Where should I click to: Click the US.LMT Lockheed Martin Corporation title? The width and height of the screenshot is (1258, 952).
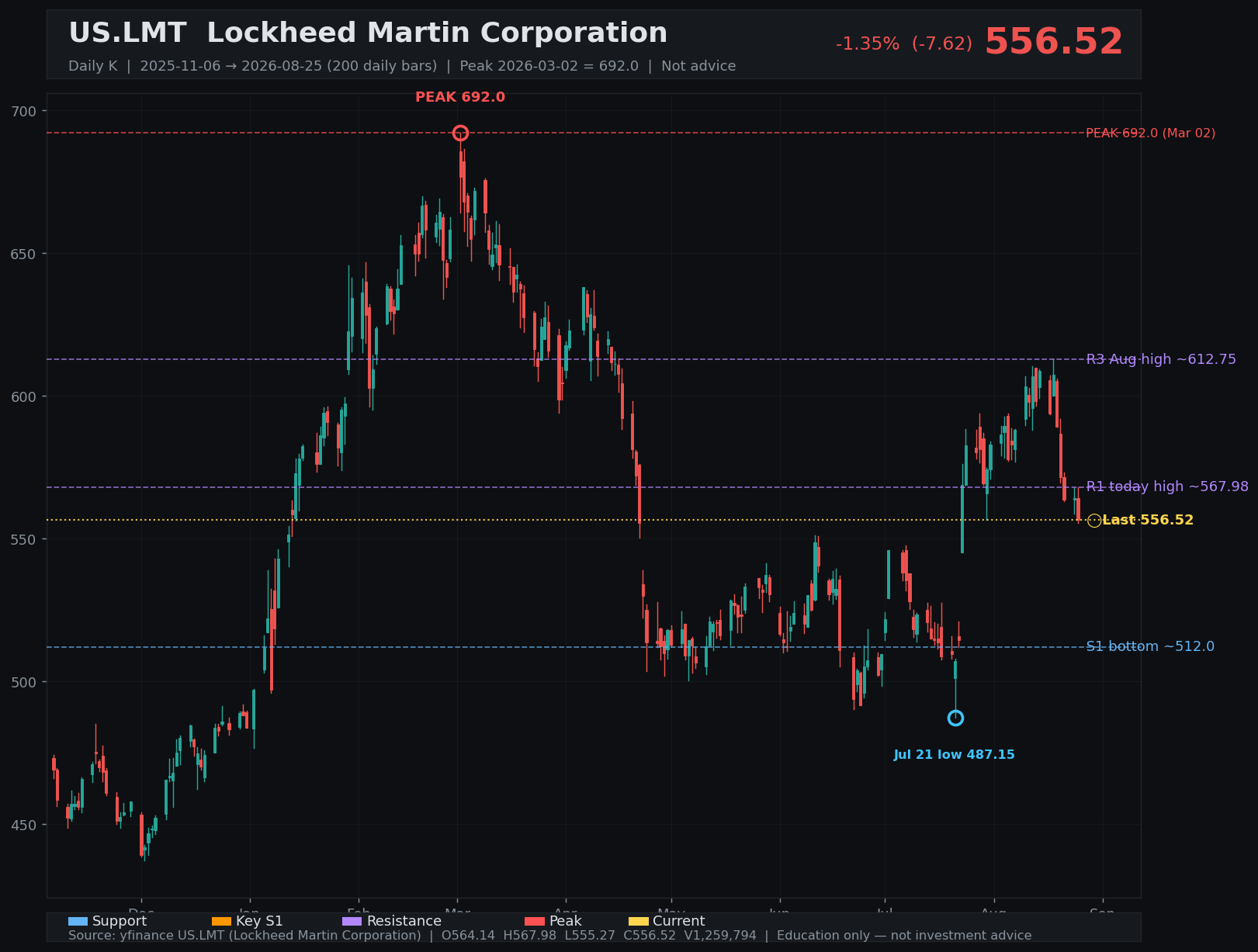click(x=368, y=33)
